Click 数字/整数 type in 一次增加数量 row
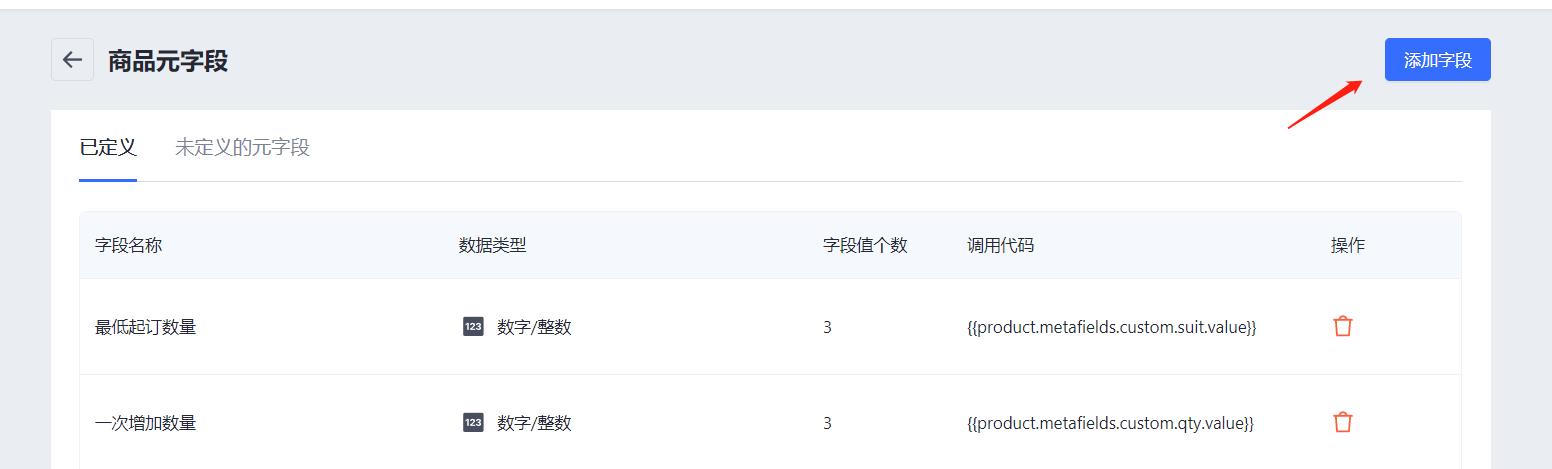The width and height of the screenshot is (1552, 469). point(534,423)
